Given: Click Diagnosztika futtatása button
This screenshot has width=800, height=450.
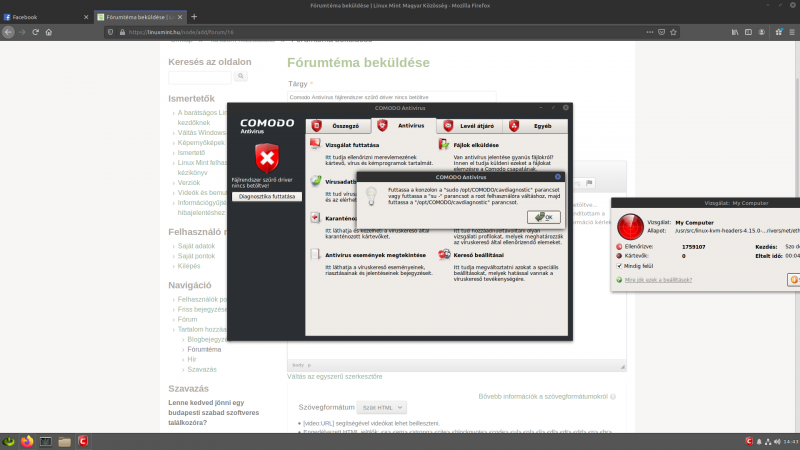Looking at the screenshot, I should coord(267,196).
